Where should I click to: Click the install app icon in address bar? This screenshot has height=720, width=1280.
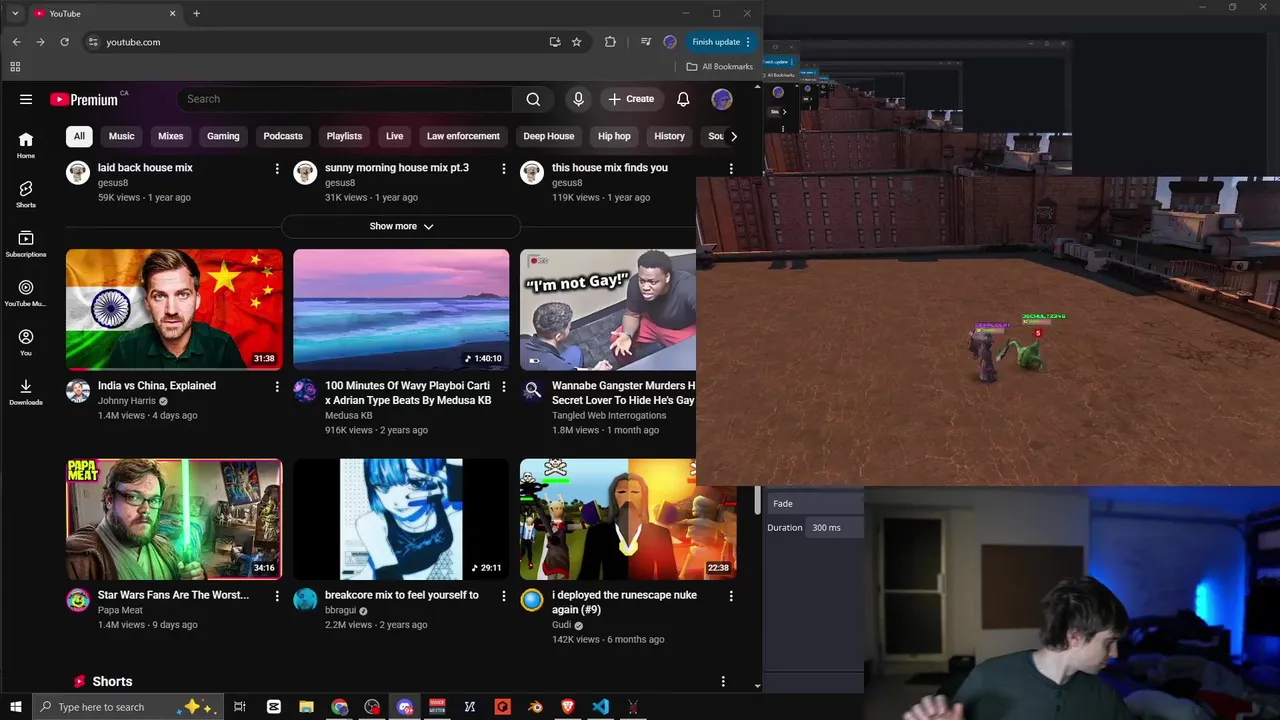click(x=555, y=42)
